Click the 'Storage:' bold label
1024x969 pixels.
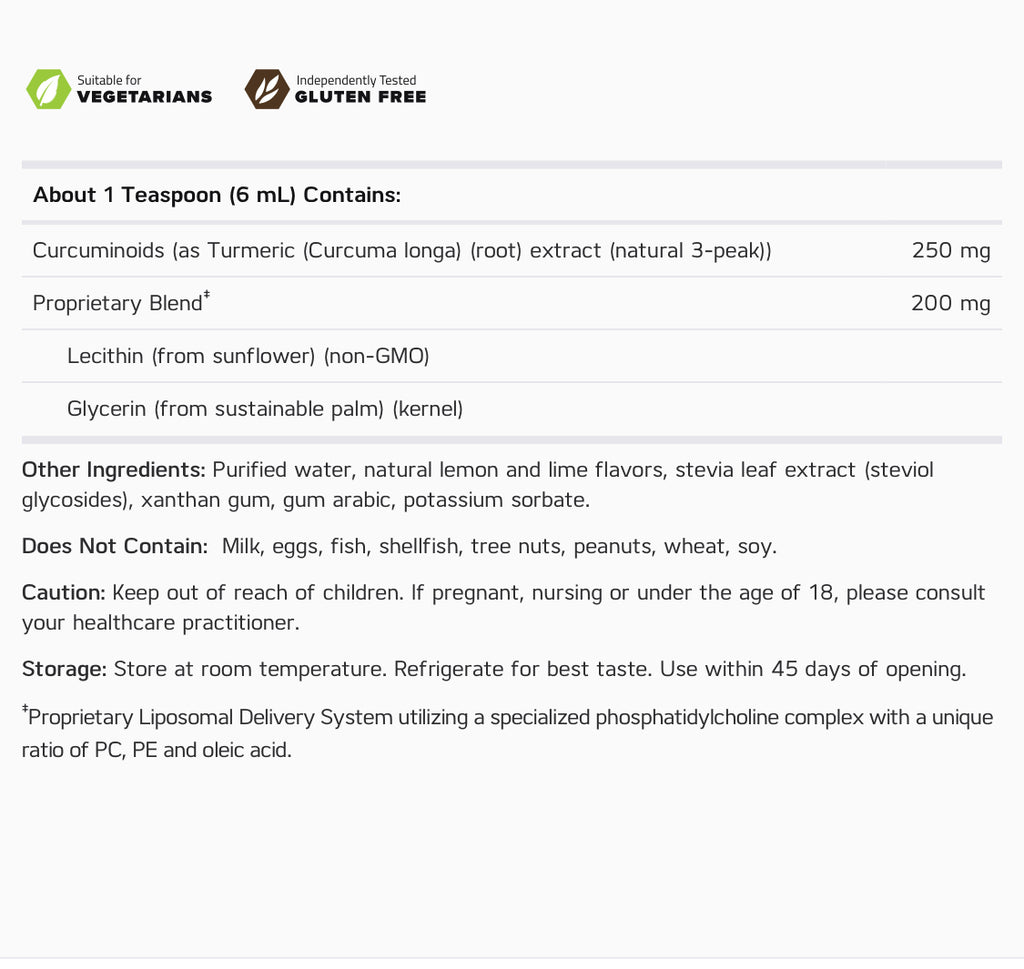(64, 669)
